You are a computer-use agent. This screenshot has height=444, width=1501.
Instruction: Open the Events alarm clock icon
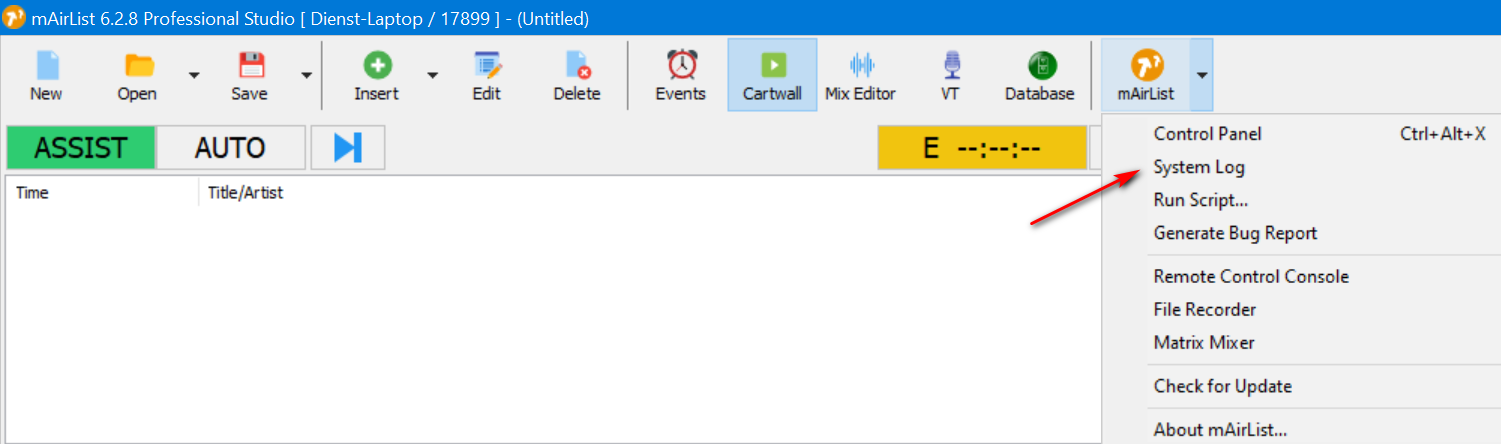point(681,66)
